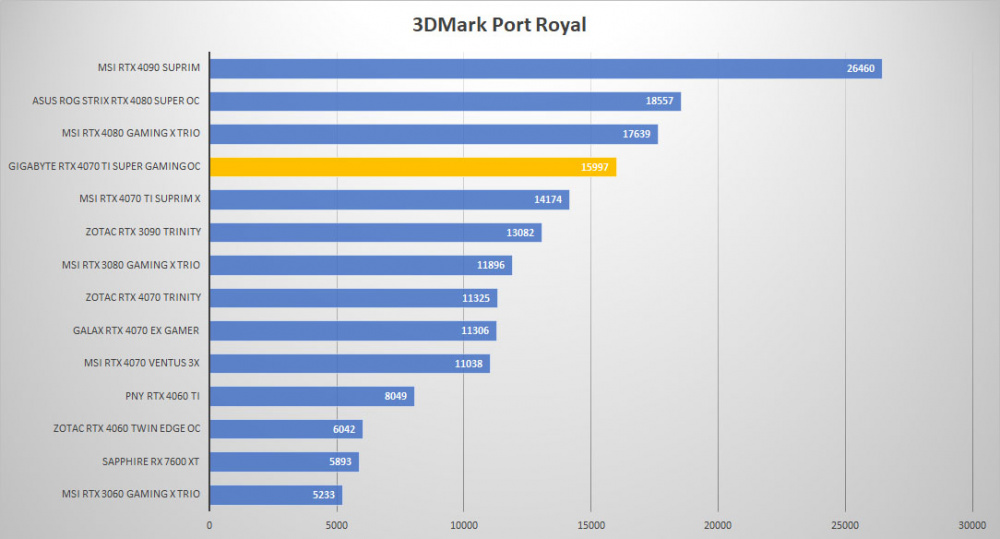Select the ZOTAC RTX 4070 TRINITY label
The height and width of the screenshot is (539, 1000).
143,297
